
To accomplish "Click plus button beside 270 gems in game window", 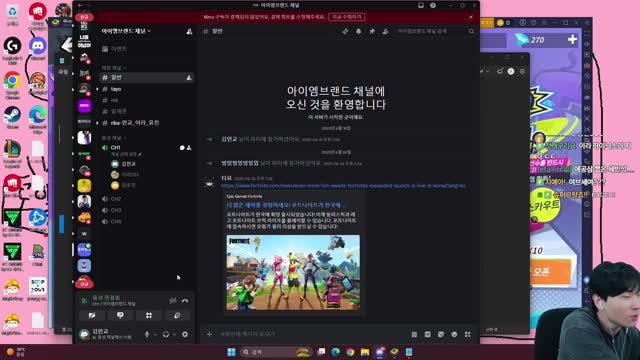I will [572, 39].
